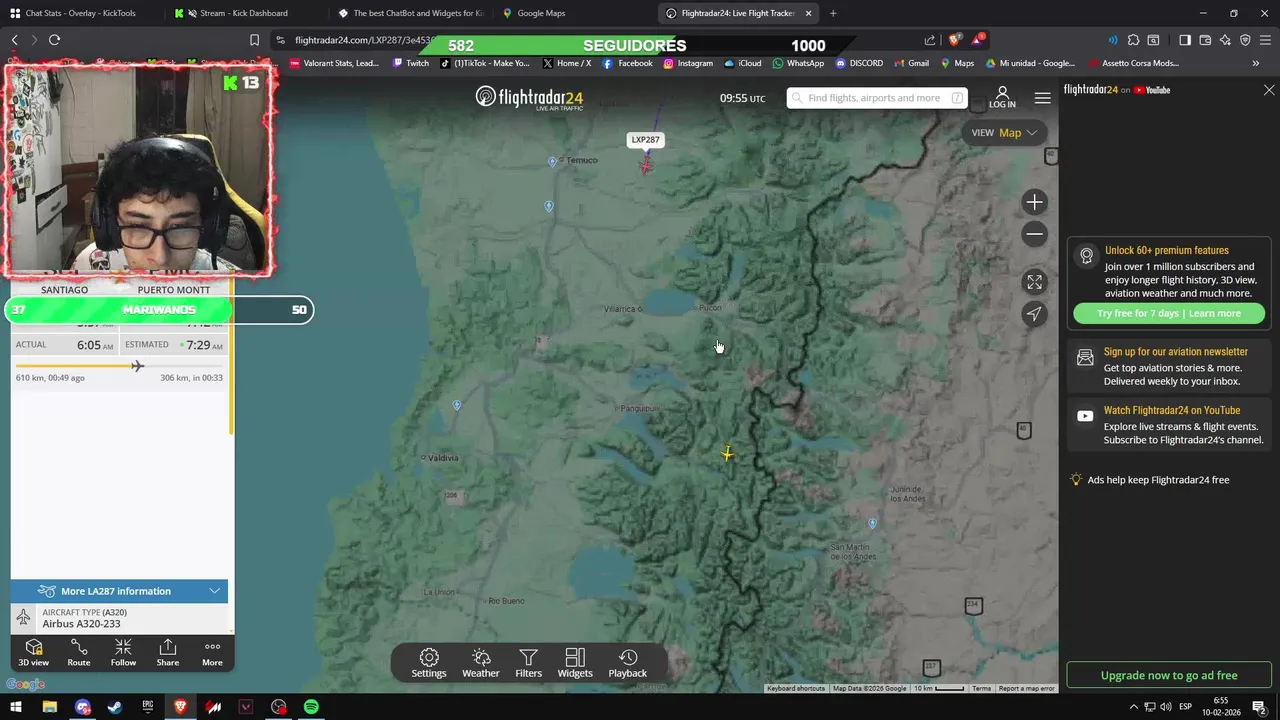
Task: Open Steam from the taskbar
Action: pos(115,707)
